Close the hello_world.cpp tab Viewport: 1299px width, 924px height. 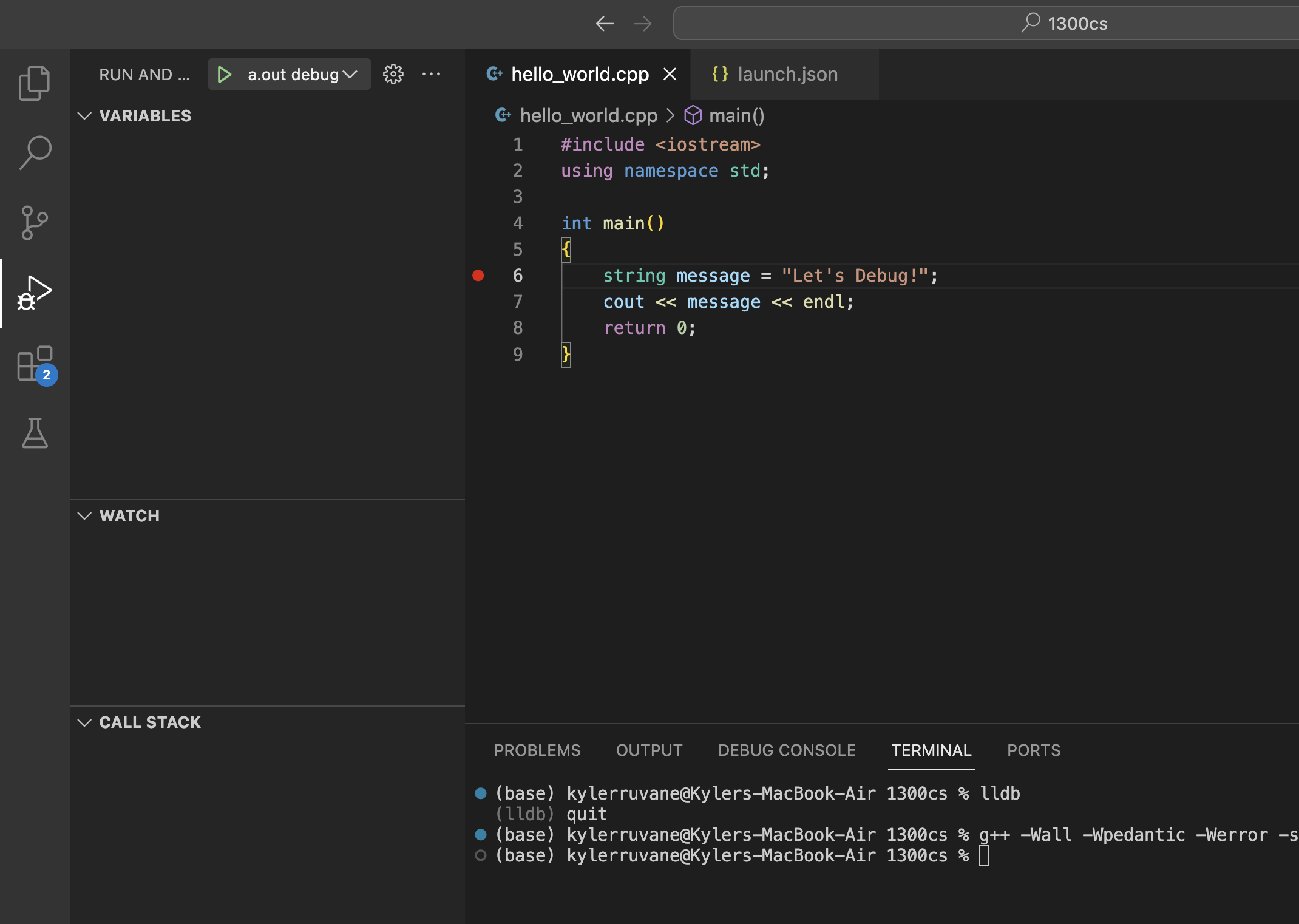click(670, 74)
